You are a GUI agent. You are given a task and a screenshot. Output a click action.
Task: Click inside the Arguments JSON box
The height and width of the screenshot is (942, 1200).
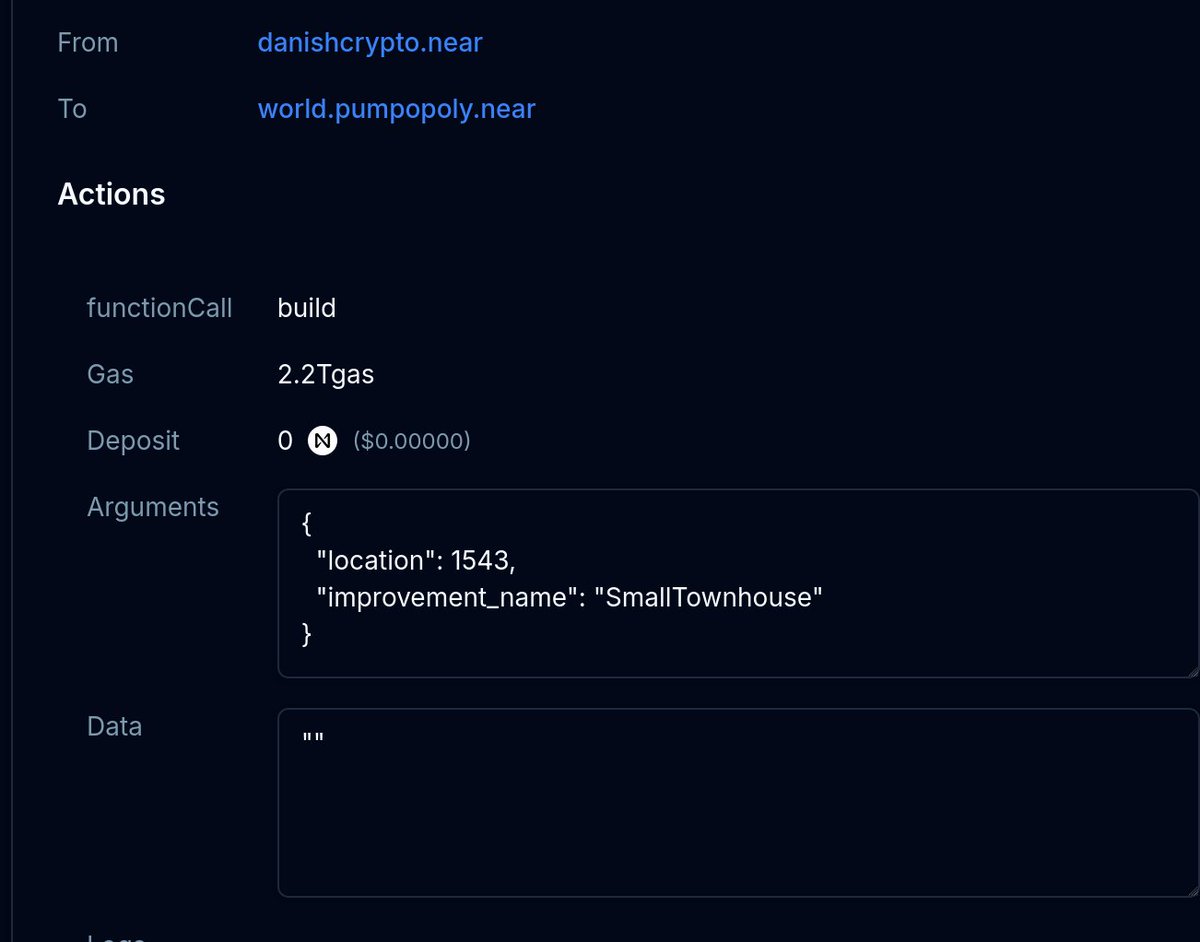coord(738,583)
